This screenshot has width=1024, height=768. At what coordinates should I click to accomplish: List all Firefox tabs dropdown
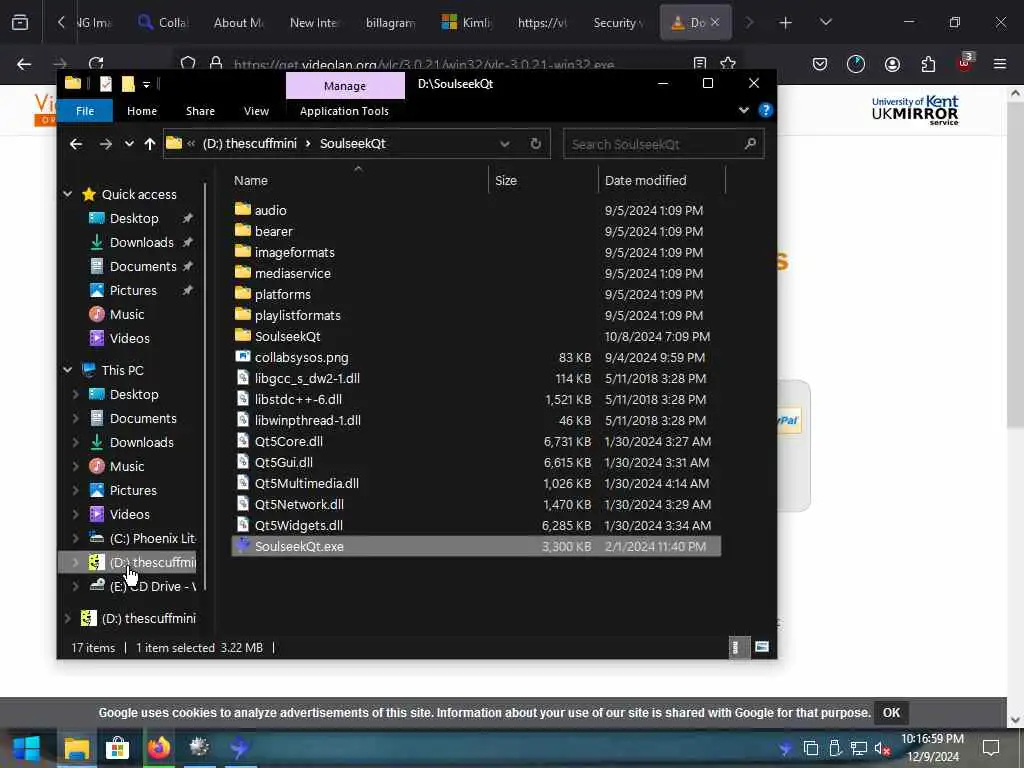coord(825,22)
